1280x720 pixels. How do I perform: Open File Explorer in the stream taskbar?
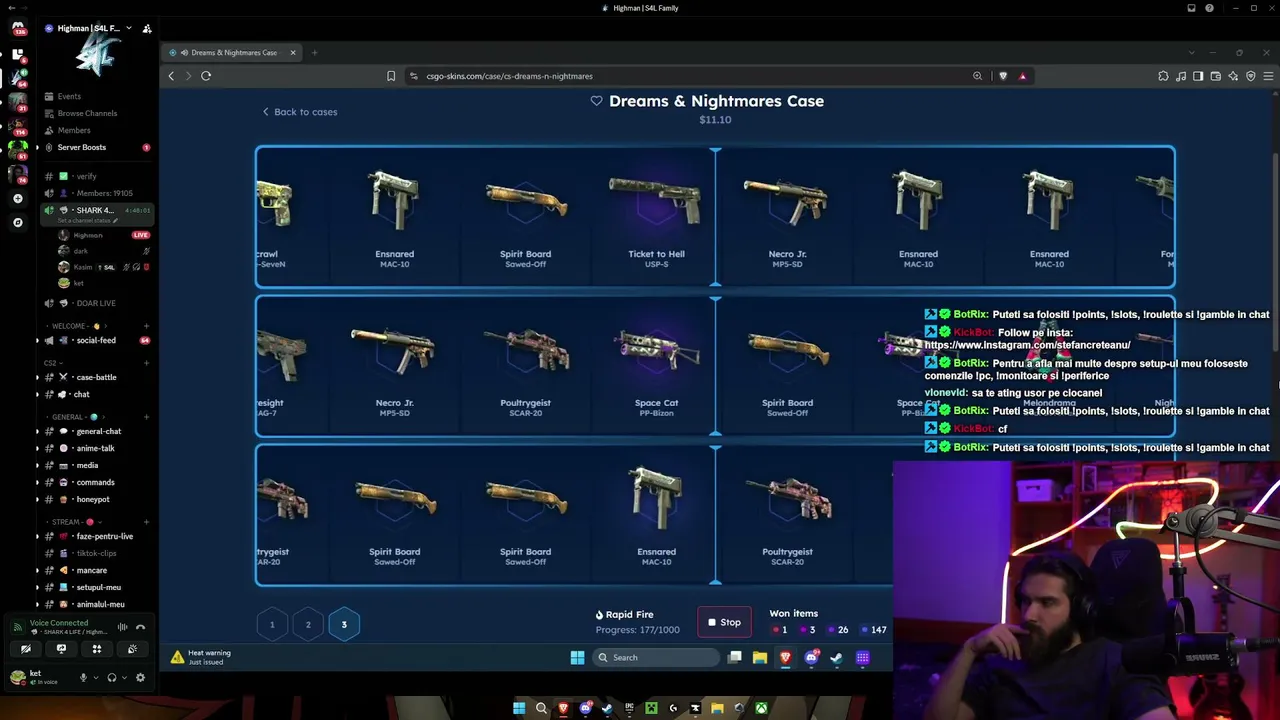(760, 657)
